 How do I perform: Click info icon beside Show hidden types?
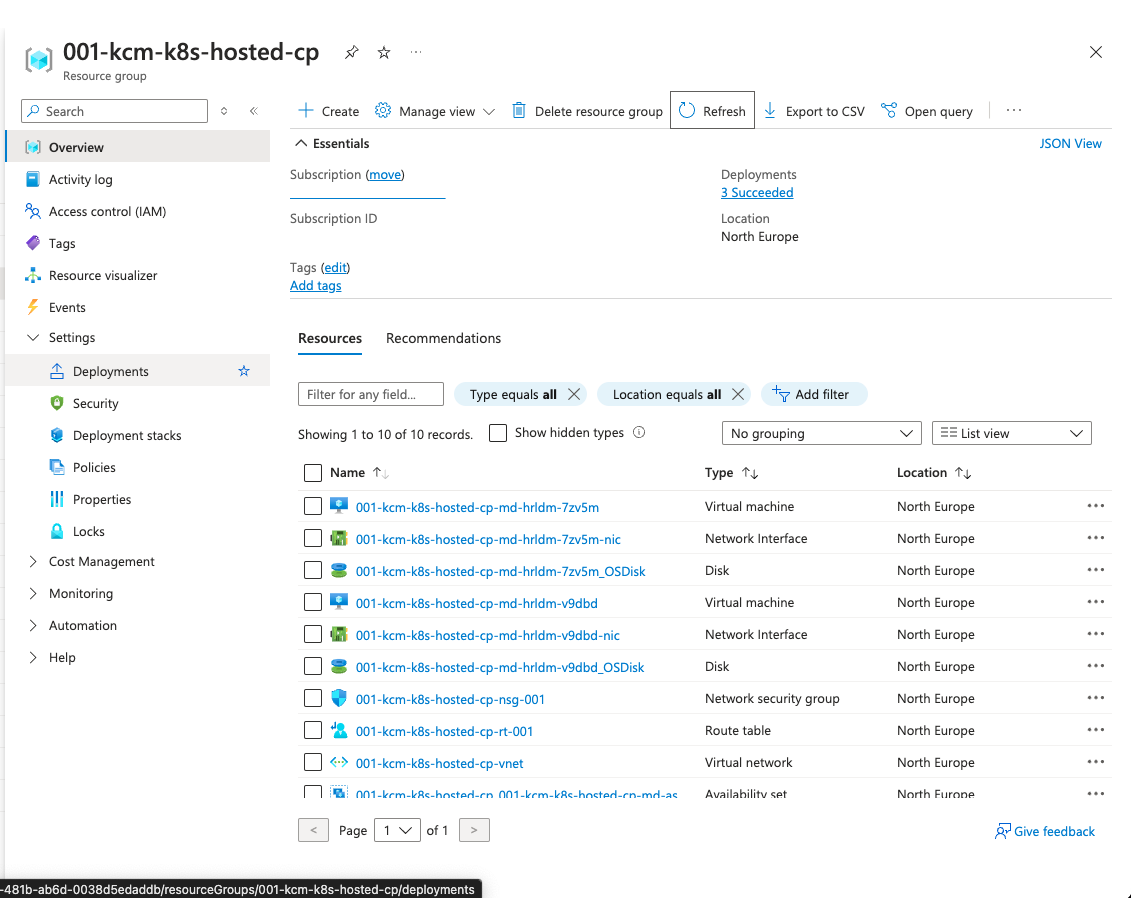639,433
